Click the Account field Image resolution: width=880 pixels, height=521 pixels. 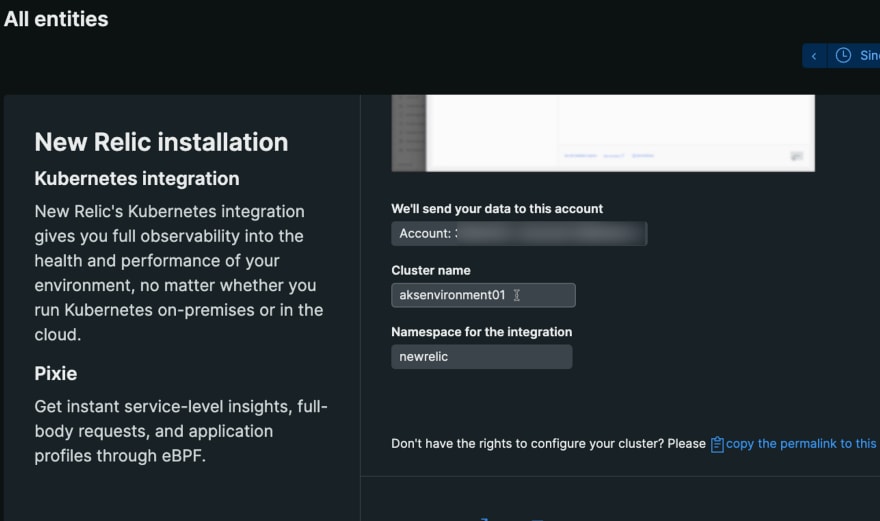[519, 234]
